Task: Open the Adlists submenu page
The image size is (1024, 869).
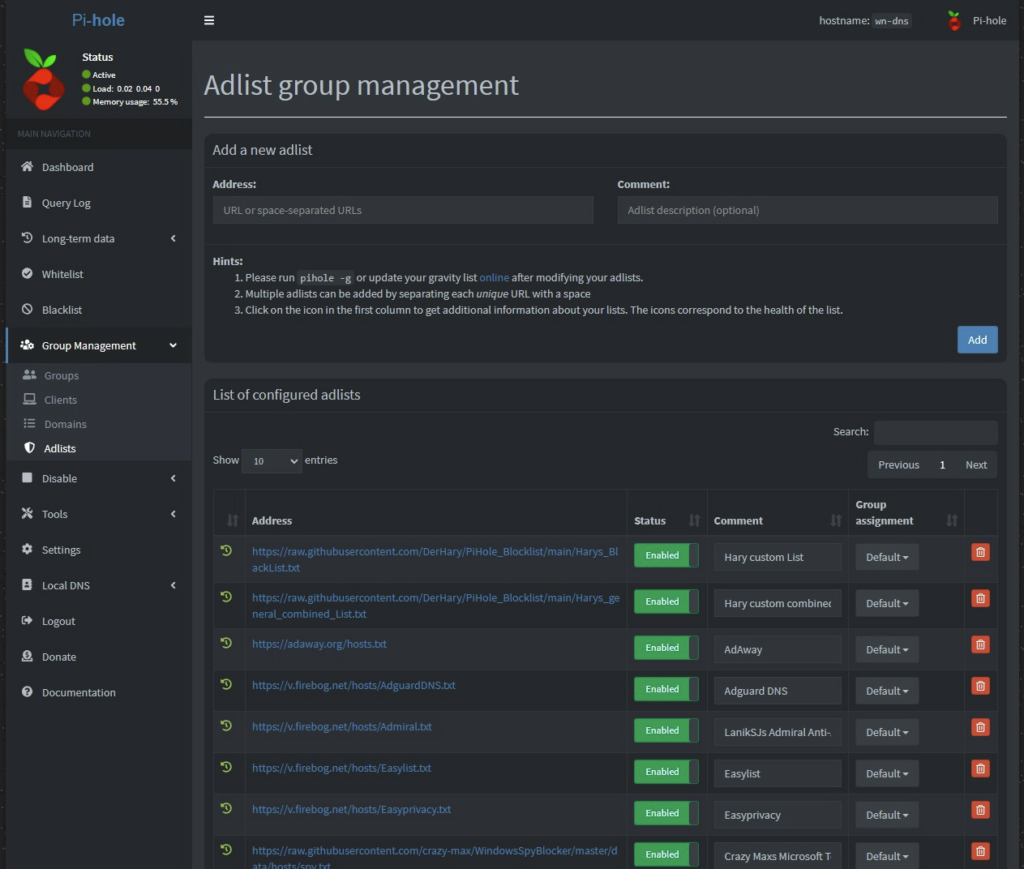Action: 59,448
